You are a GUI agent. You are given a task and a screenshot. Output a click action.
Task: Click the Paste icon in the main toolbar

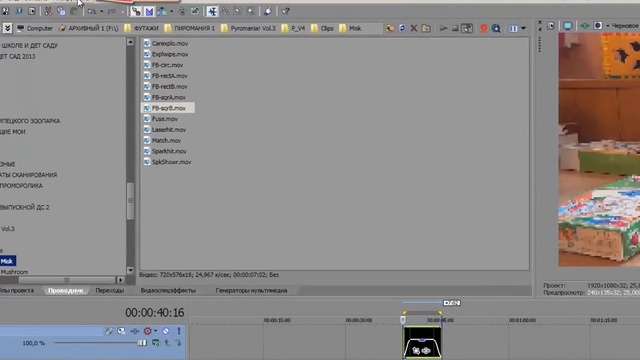click(73, 11)
